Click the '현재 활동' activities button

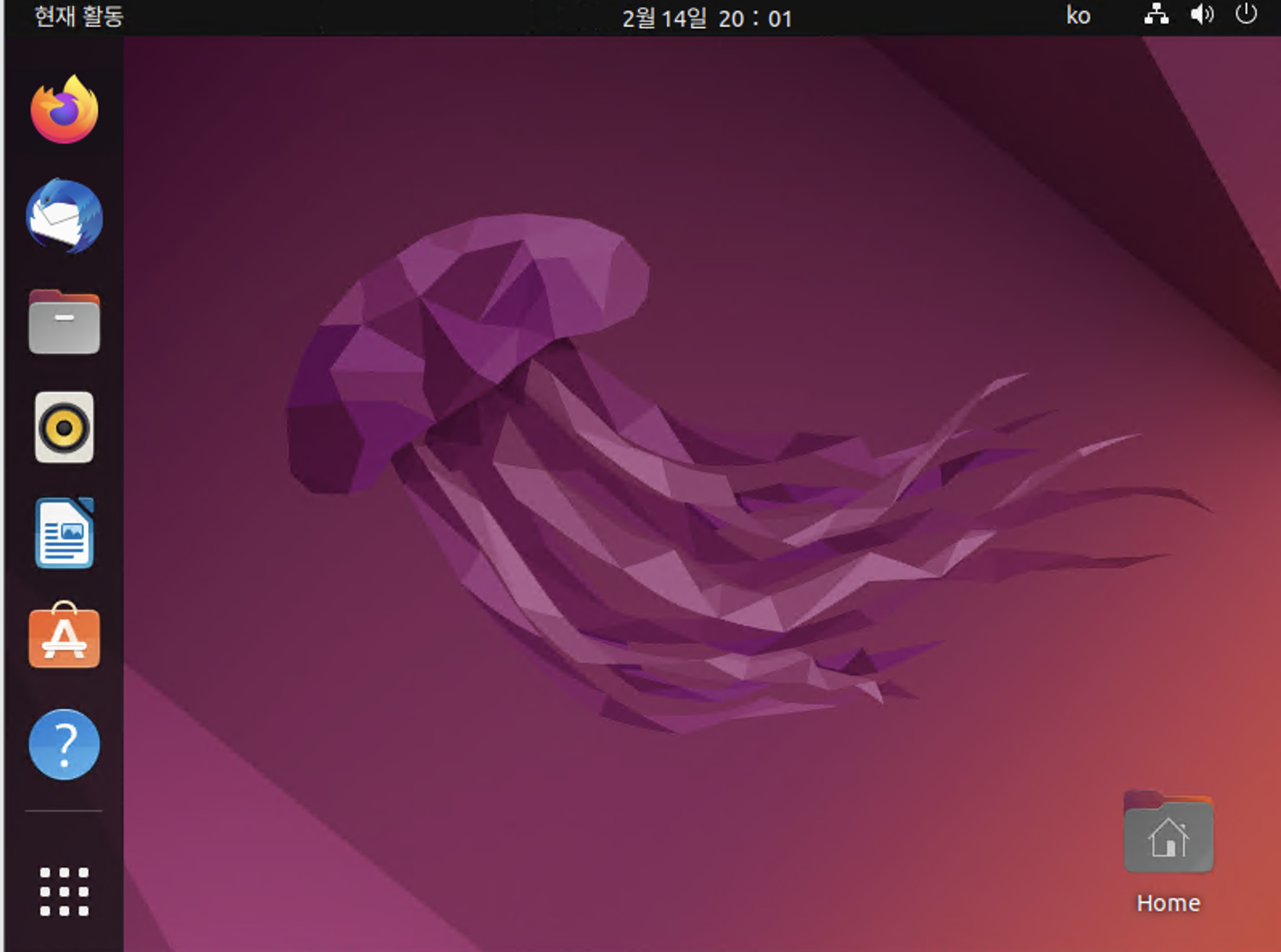click(x=79, y=16)
